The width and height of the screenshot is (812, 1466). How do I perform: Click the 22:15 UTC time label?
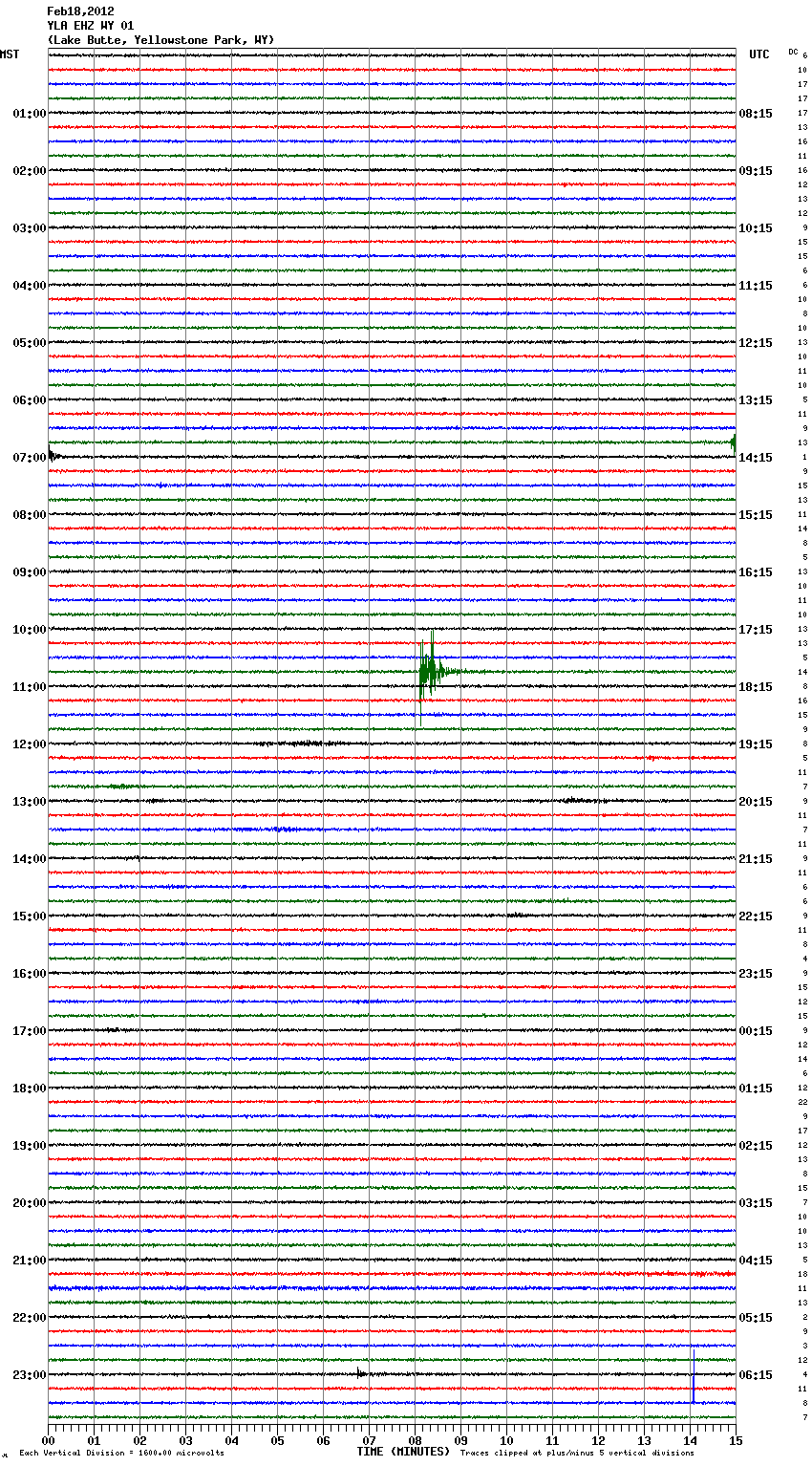(x=756, y=916)
